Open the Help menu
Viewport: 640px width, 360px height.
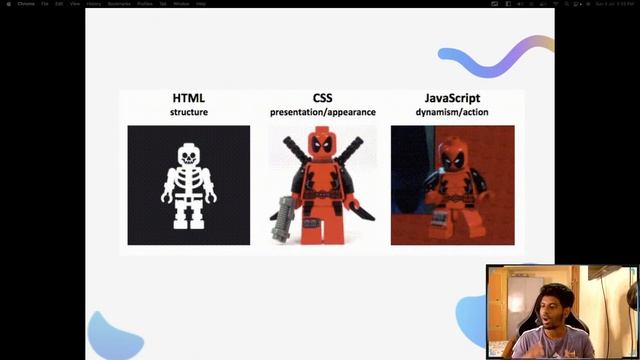(201, 4)
